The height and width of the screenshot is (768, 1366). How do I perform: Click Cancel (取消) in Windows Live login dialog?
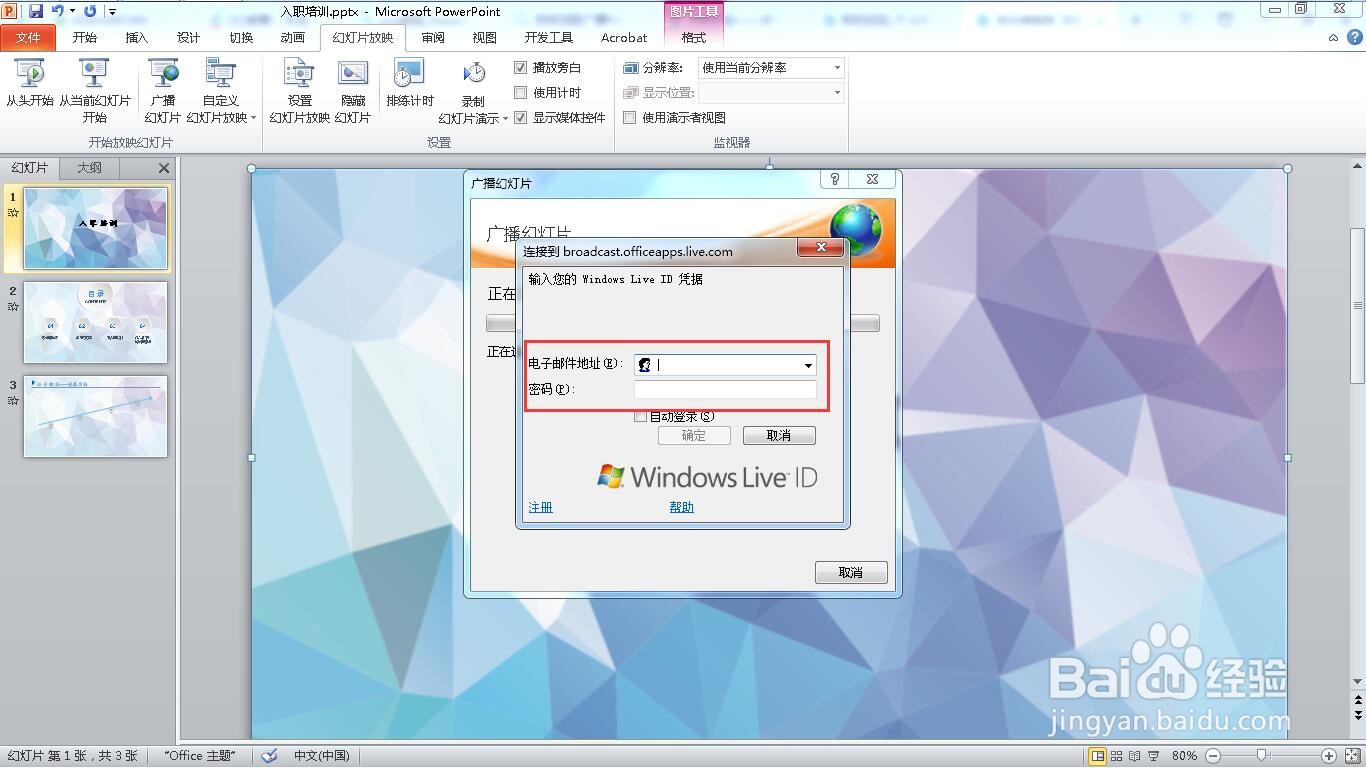click(779, 436)
